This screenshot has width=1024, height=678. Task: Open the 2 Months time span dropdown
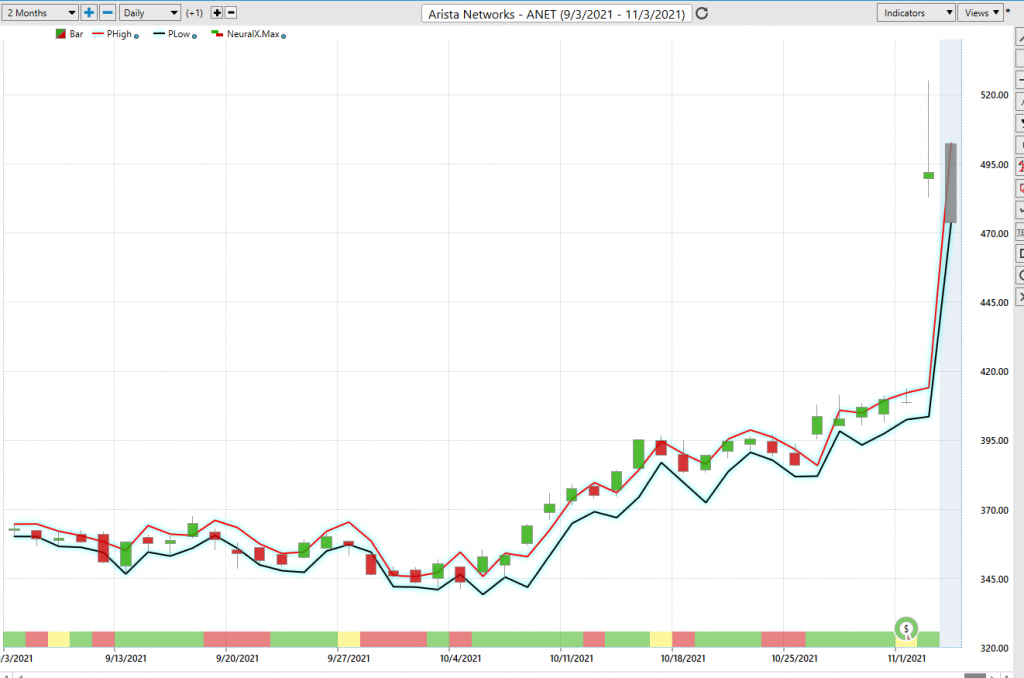tap(40, 13)
